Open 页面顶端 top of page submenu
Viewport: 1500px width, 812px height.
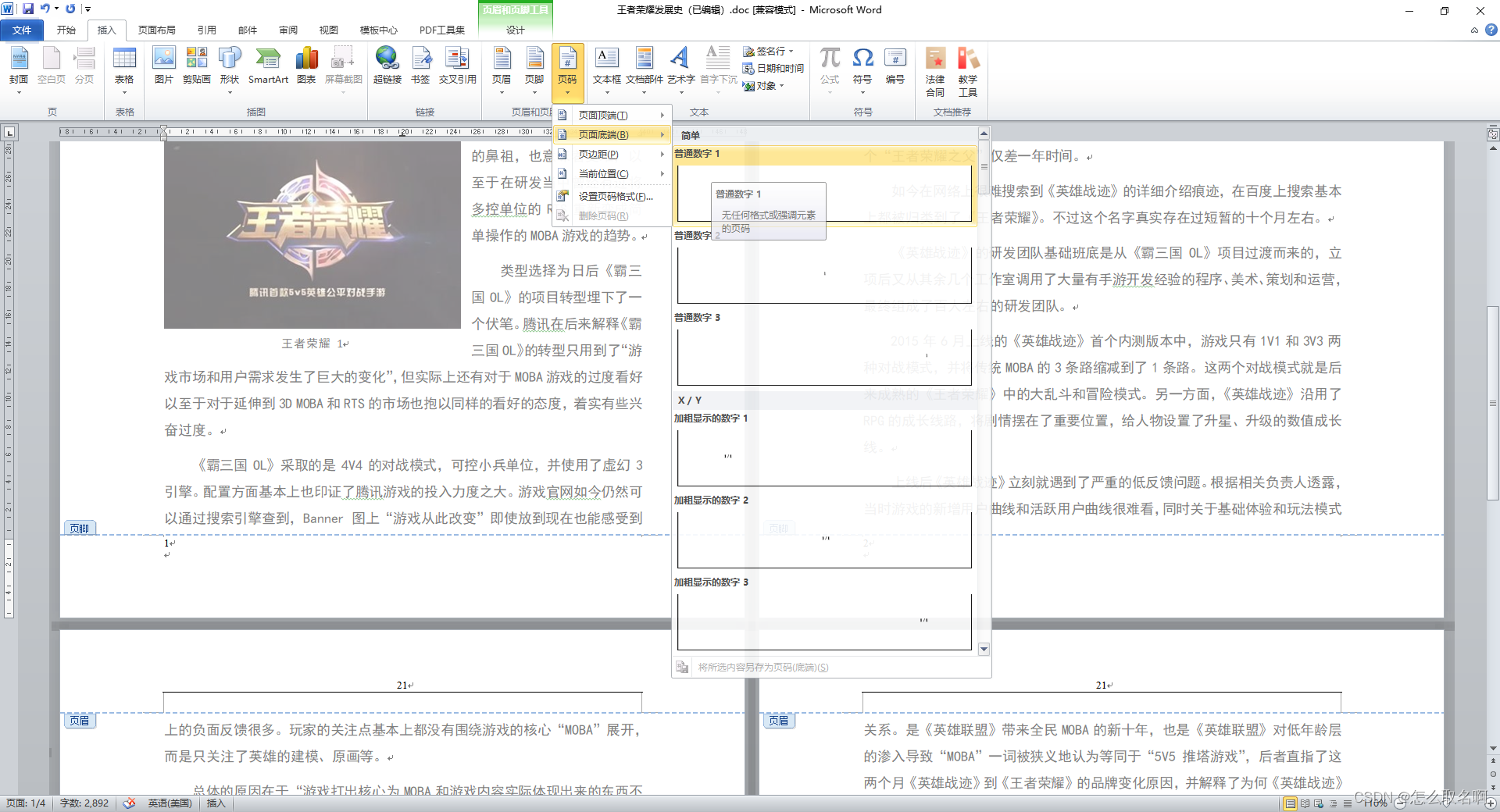(612, 115)
